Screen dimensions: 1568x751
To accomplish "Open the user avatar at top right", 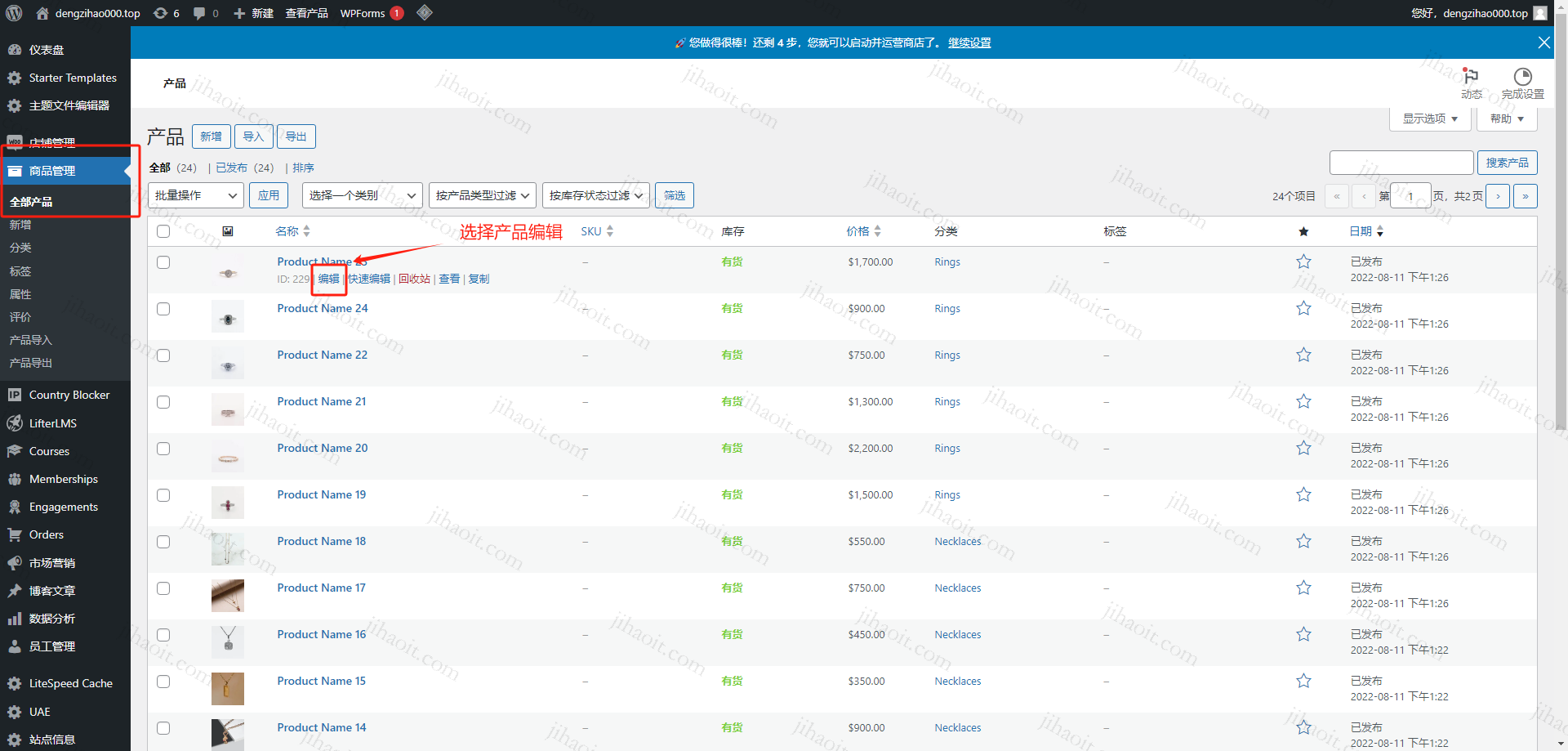I will [x=1540, y=13].
